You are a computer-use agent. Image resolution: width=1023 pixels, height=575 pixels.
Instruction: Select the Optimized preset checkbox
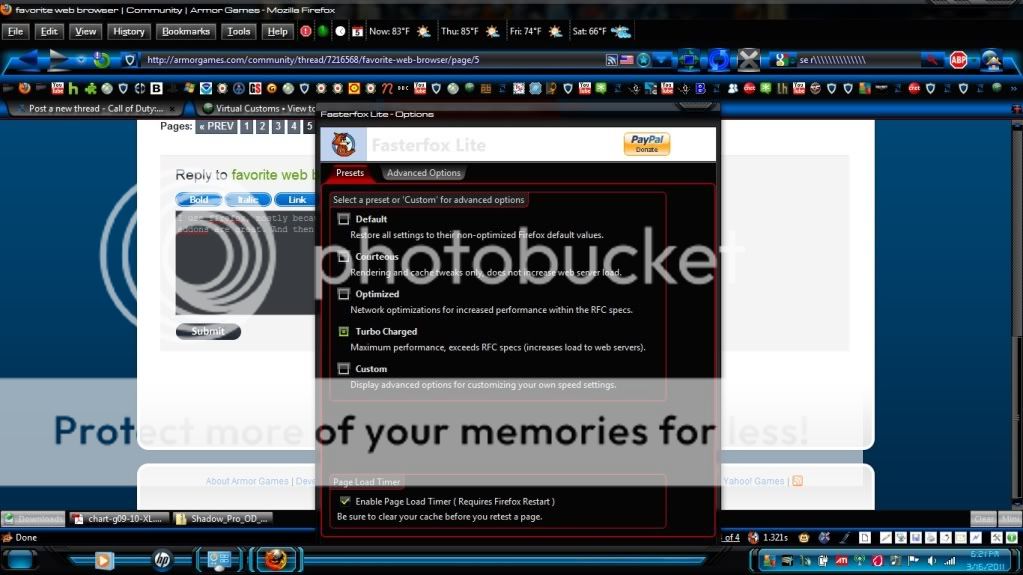click(344, 294)
